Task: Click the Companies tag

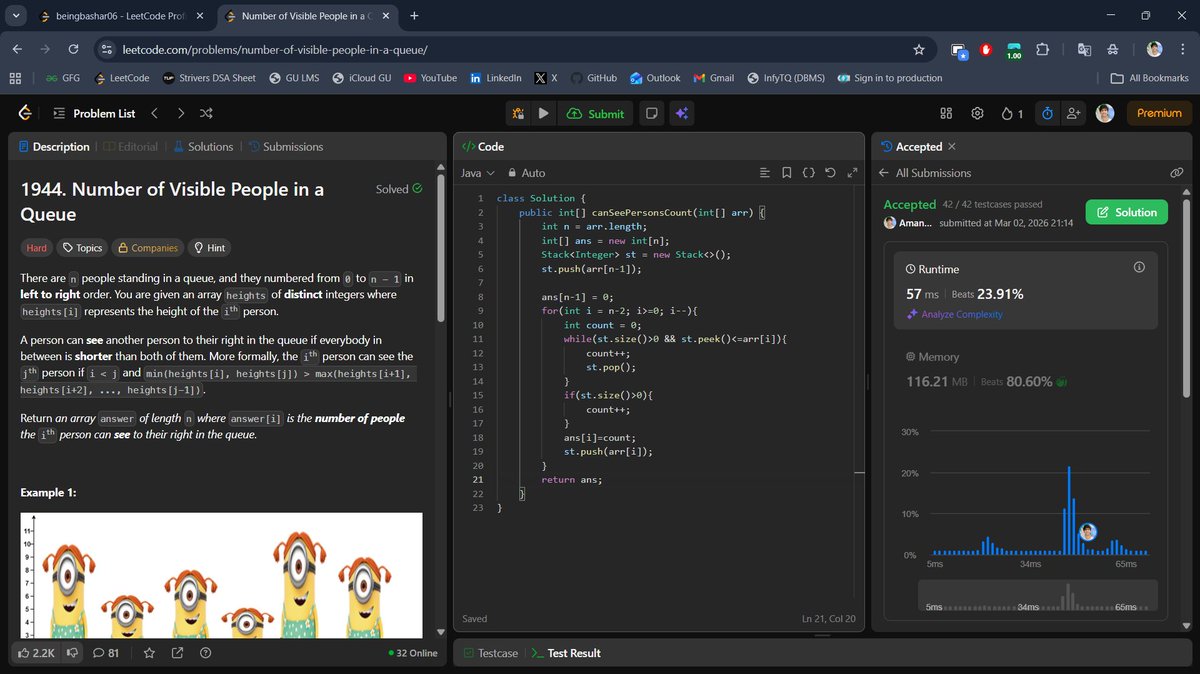Action: (x=146, y=247)
